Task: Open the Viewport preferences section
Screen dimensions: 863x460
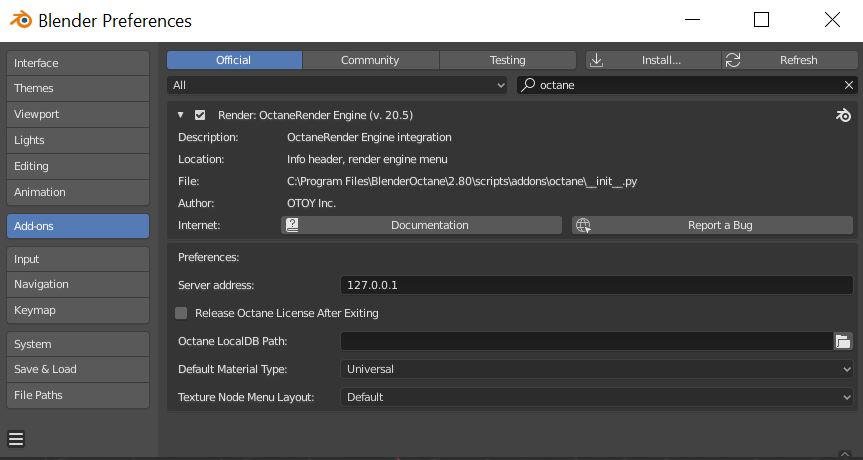Action: point(78,114)
